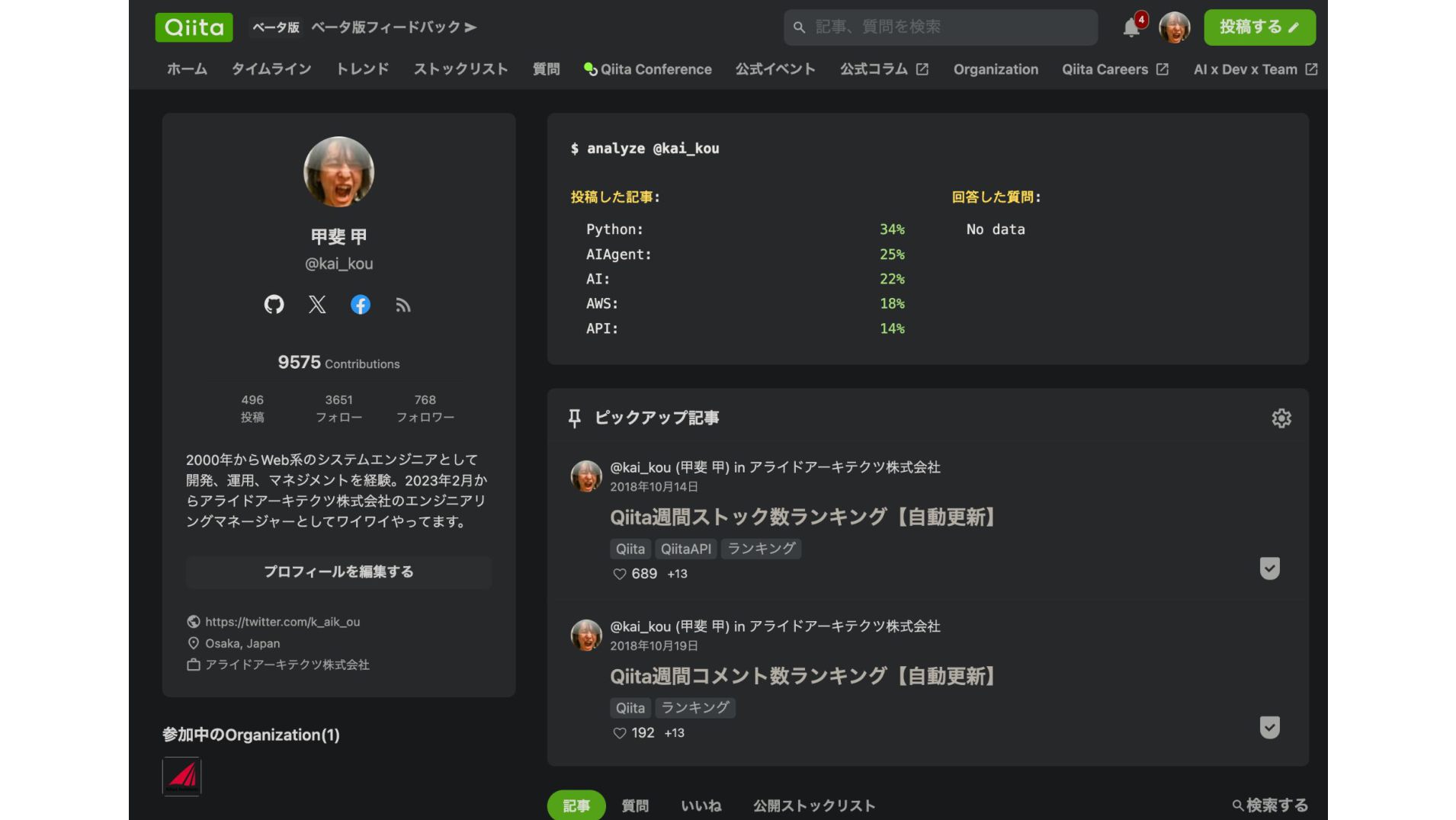Focus the 記事、質問を検索 search field
Screen dimensions: 1456x820
(941, 27)
